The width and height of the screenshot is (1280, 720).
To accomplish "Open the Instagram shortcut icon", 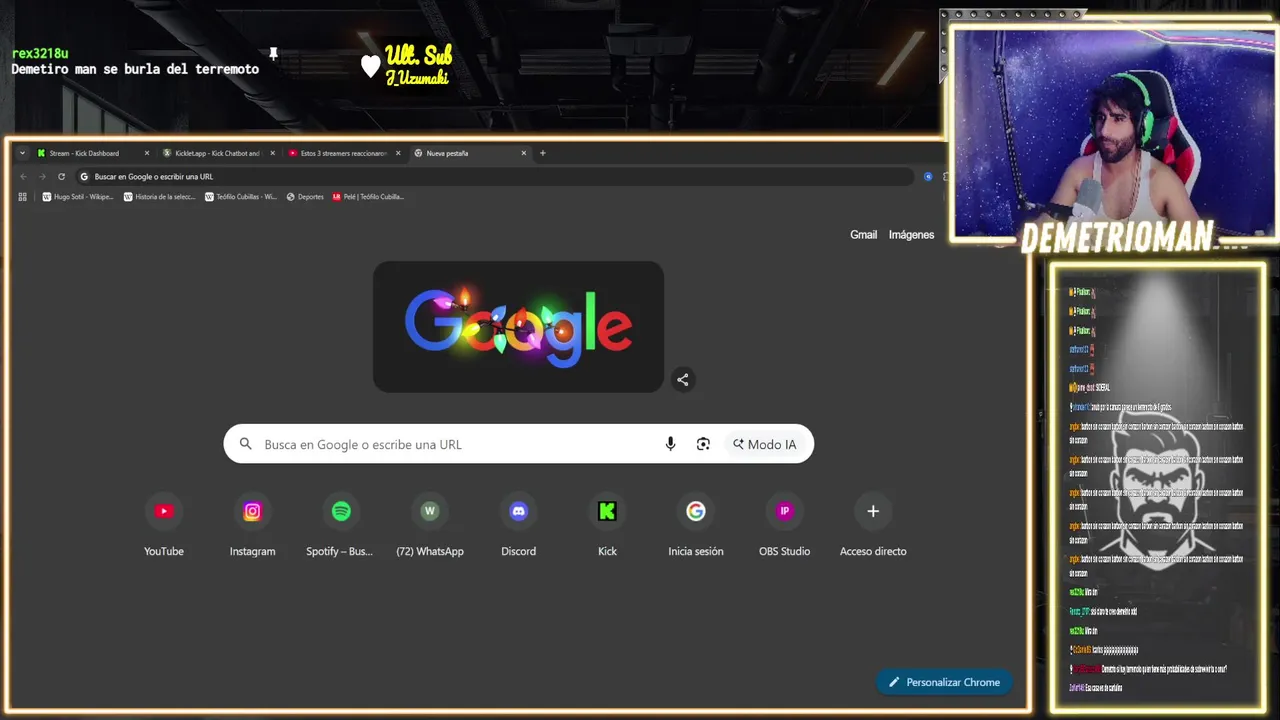I will pos(252,511).
